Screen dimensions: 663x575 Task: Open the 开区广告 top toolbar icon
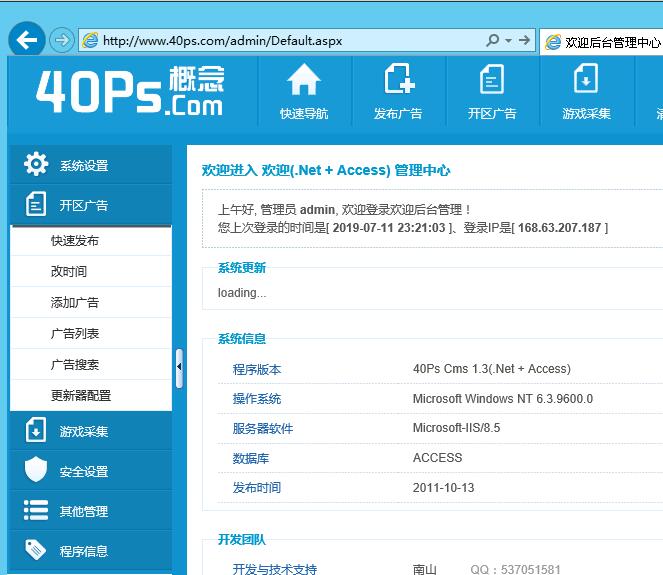point(492,91)
